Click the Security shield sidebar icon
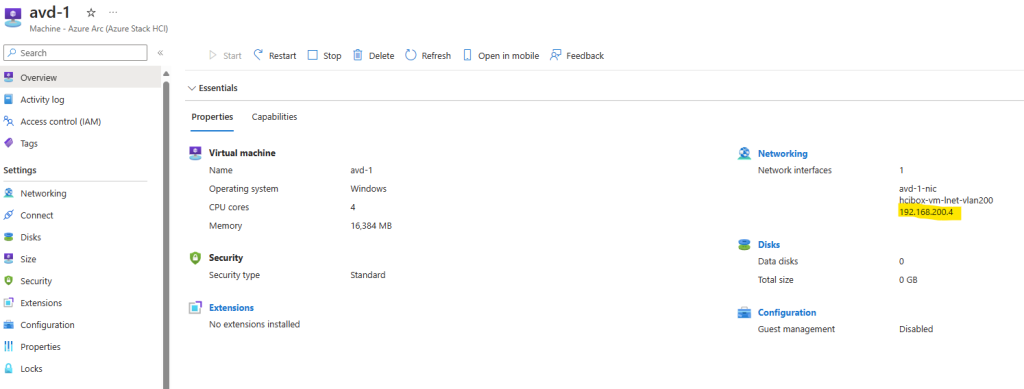Viewport: 1024px width, 389px height. (x=8, y=281)
